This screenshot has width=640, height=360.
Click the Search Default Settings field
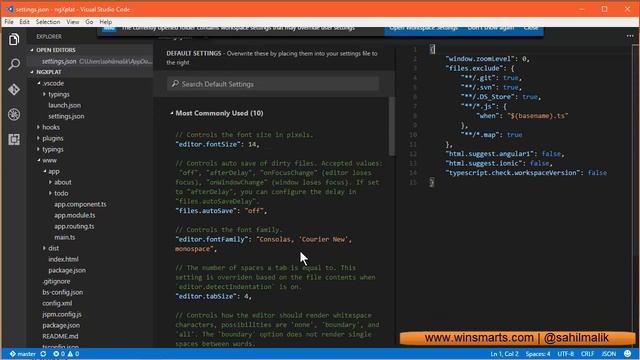click(x=273, y=84)
